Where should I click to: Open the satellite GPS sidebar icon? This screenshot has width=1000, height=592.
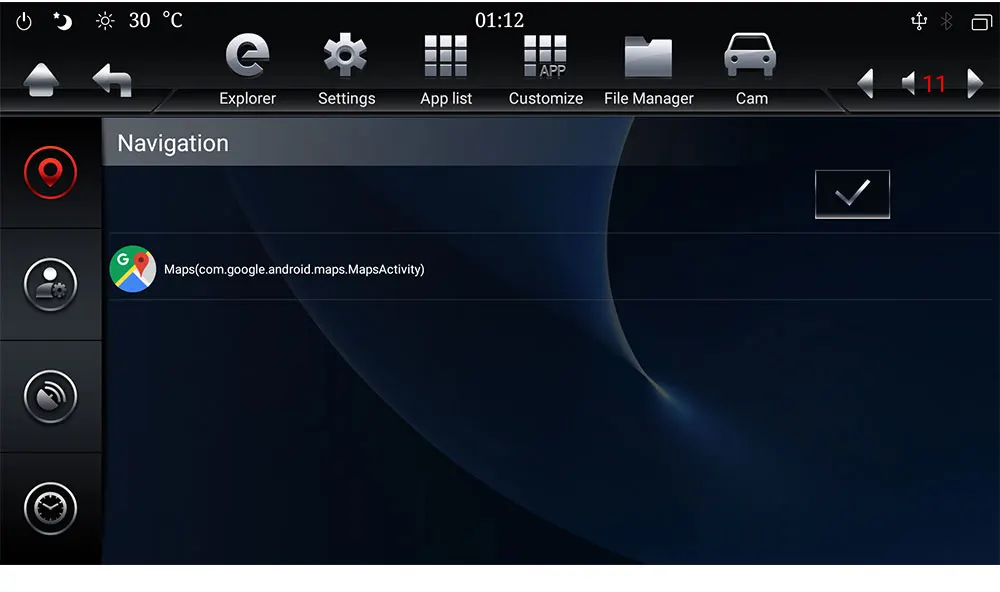coord(50,396)
